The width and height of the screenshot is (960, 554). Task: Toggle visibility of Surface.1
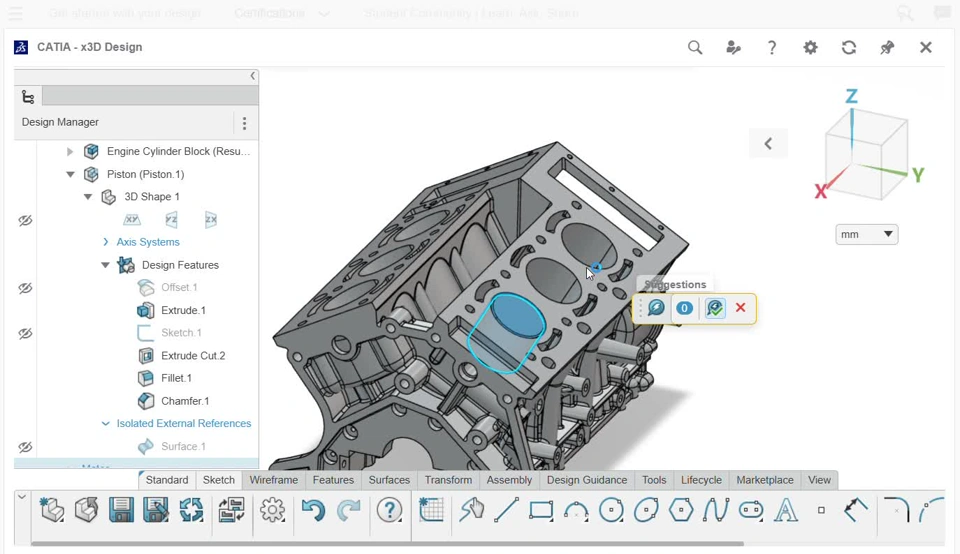tap(25, 446)
